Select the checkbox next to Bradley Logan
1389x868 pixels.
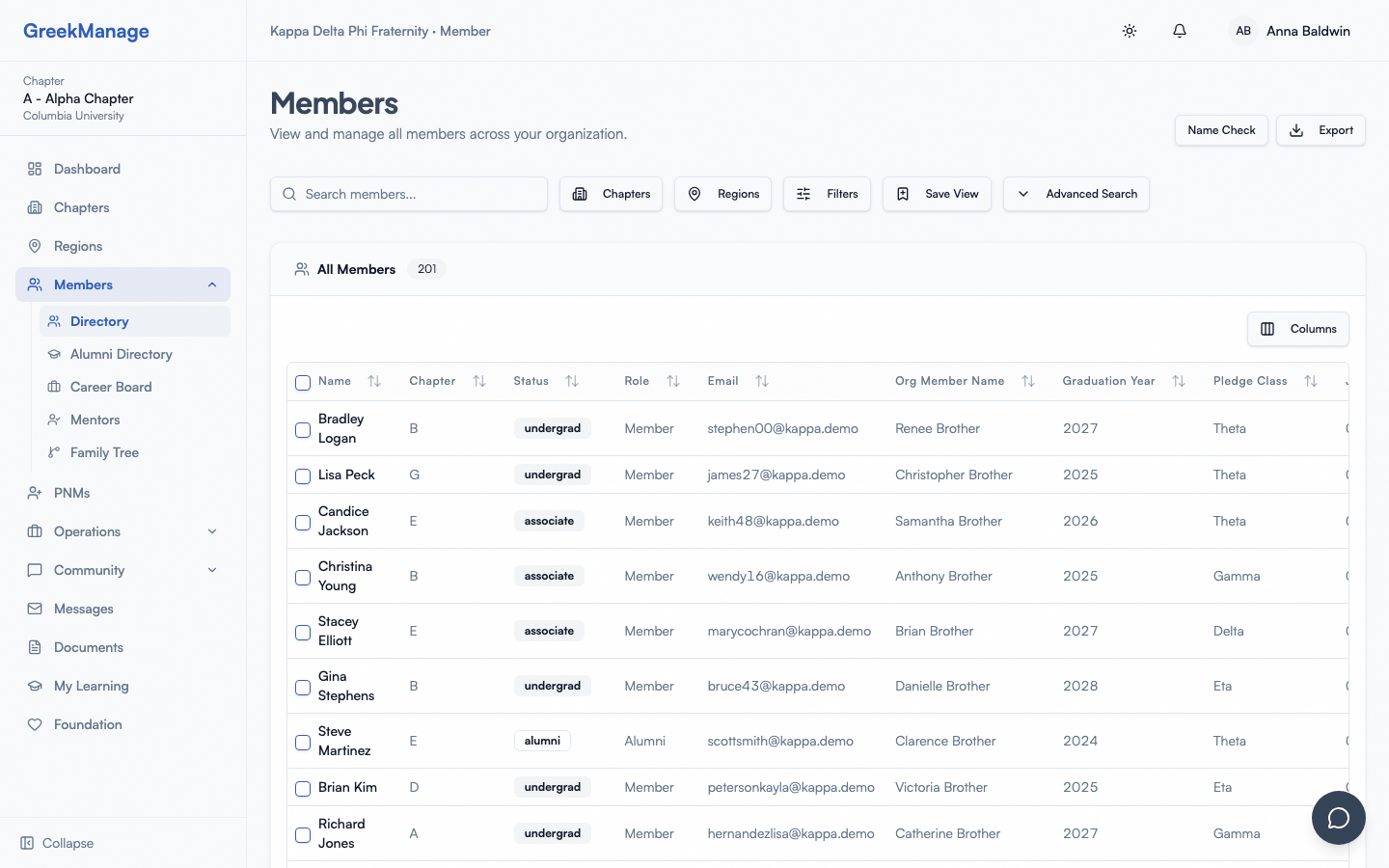[302, 429]
